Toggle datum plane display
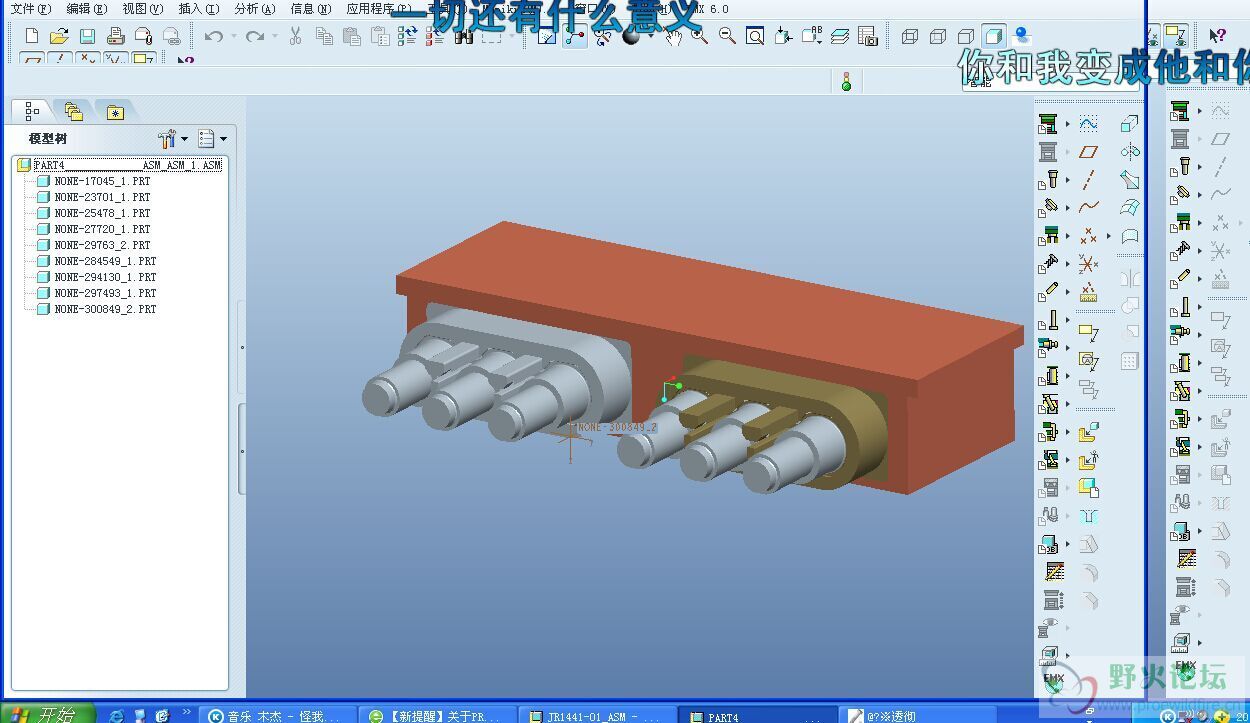 (x=32, y=60)
